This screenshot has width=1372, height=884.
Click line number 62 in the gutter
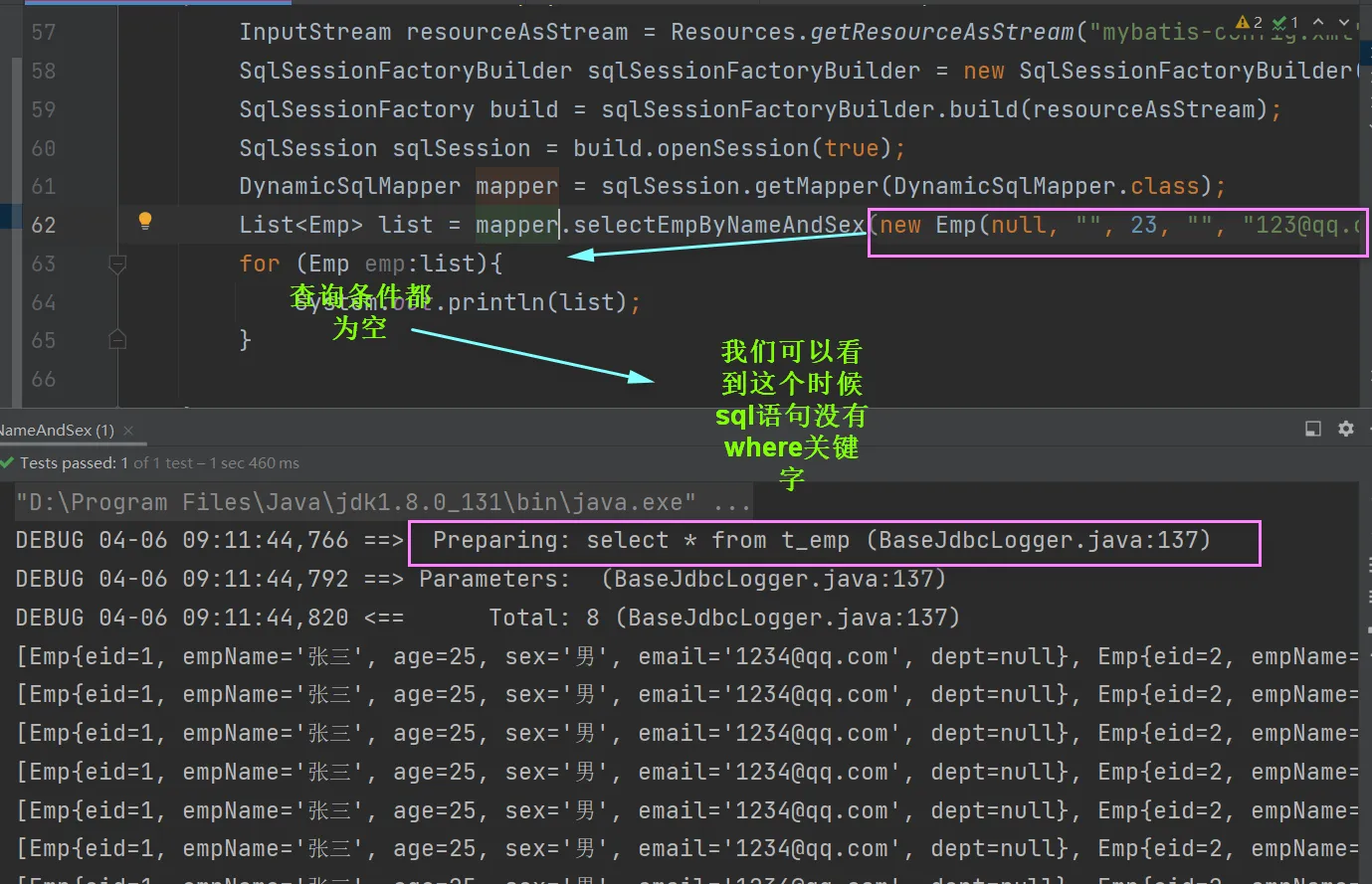tap(44, 225)
